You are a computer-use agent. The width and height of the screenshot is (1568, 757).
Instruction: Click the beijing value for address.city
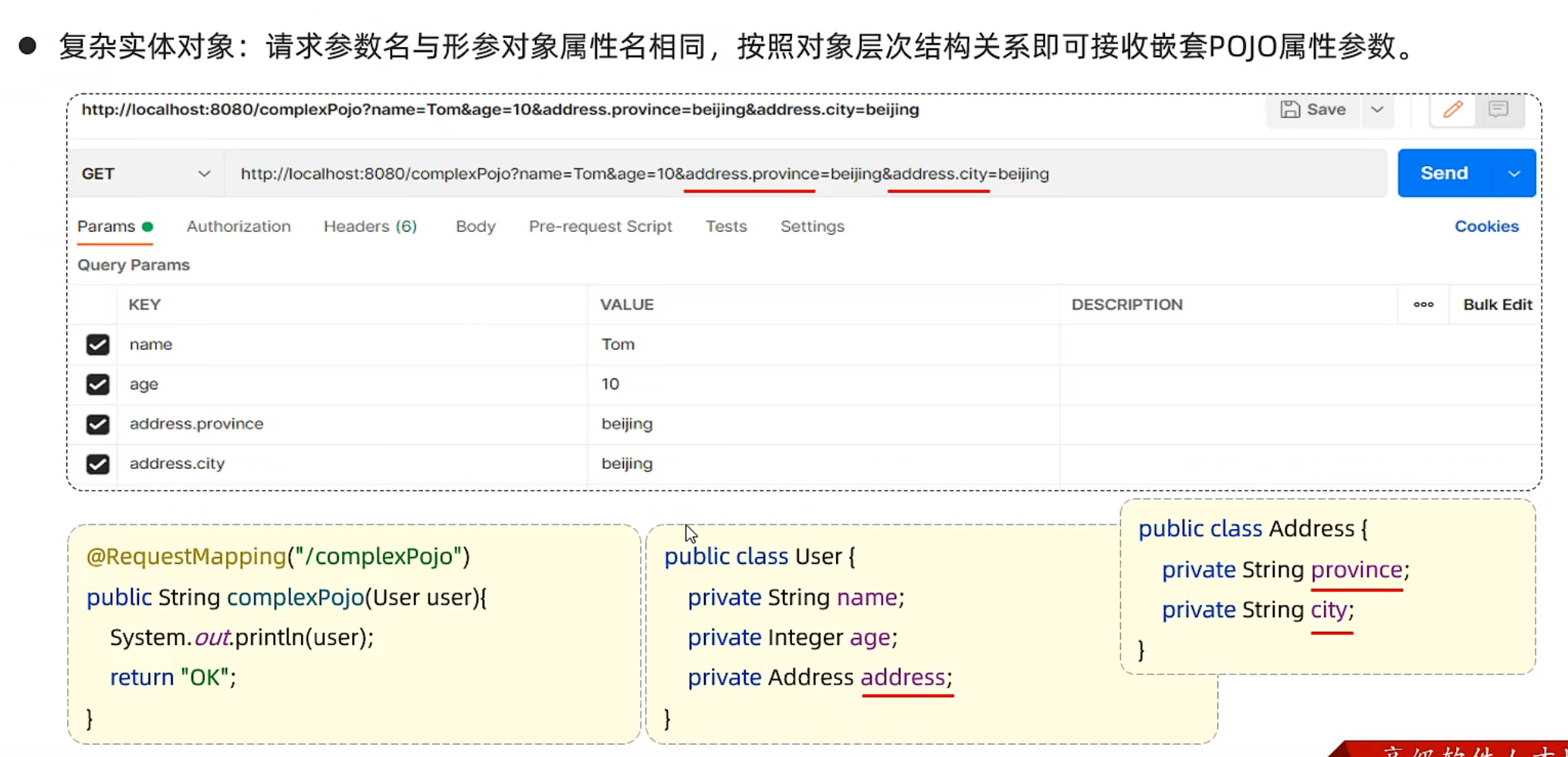click(x=824, y=464)
